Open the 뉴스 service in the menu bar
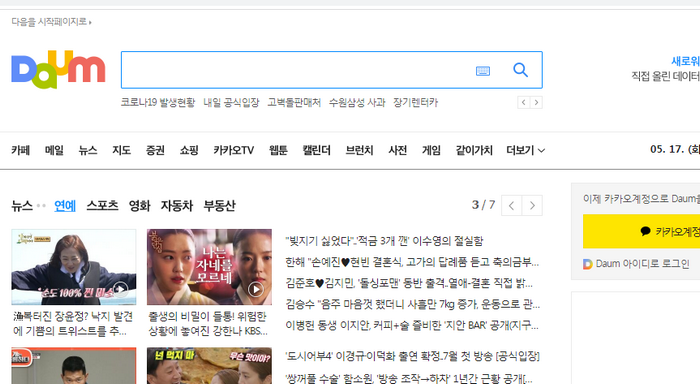This screenshot has width=700, height=384. [x=88, y=150]
